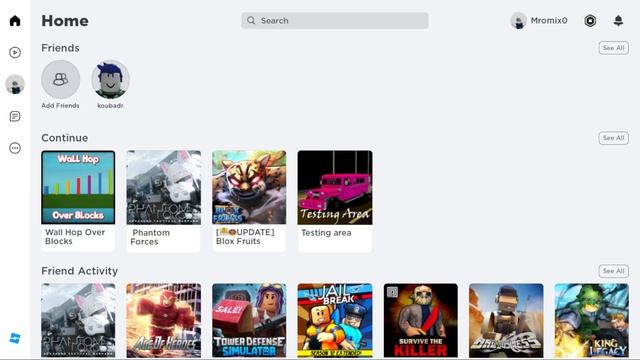This screenshot has width=640, height=360.
Task: Click the 'Add Friends' label
Action: point(60,105)
